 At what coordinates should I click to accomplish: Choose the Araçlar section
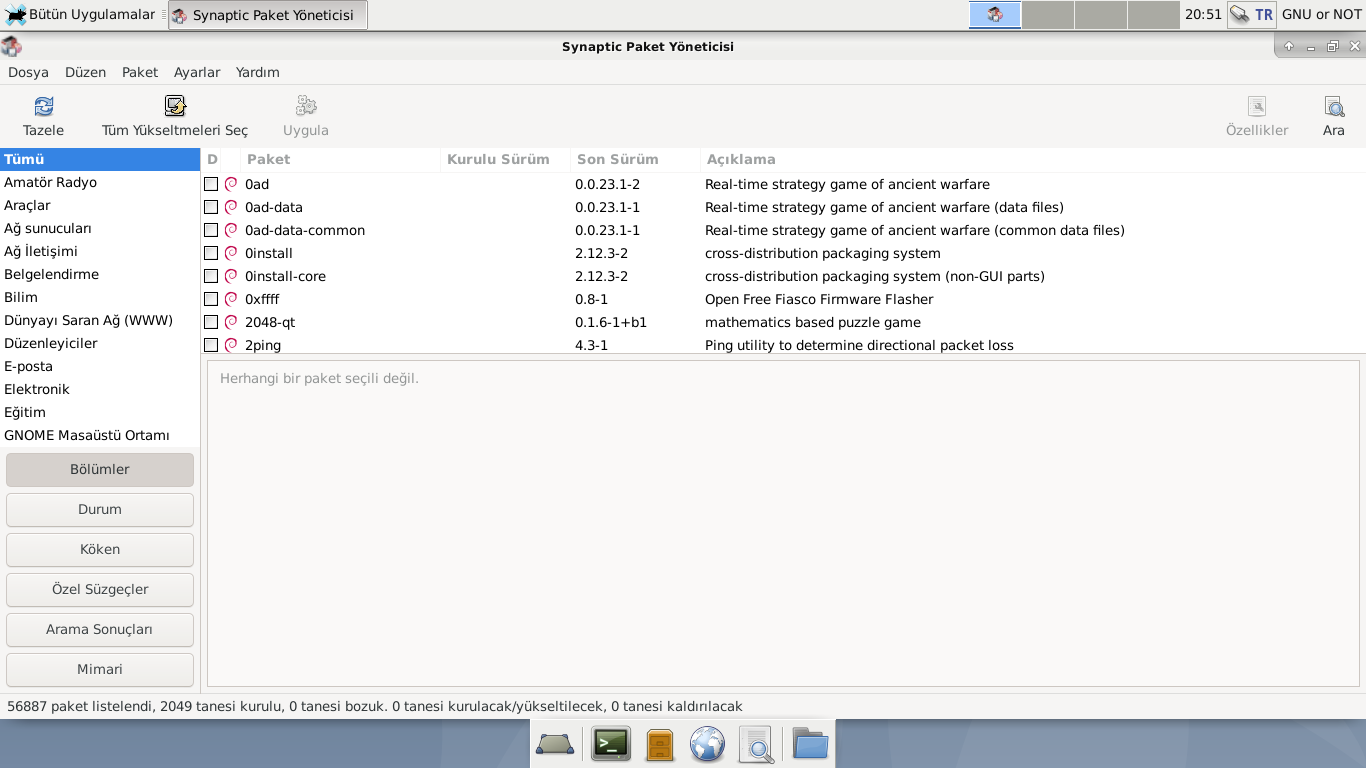(x=100, y=205)
